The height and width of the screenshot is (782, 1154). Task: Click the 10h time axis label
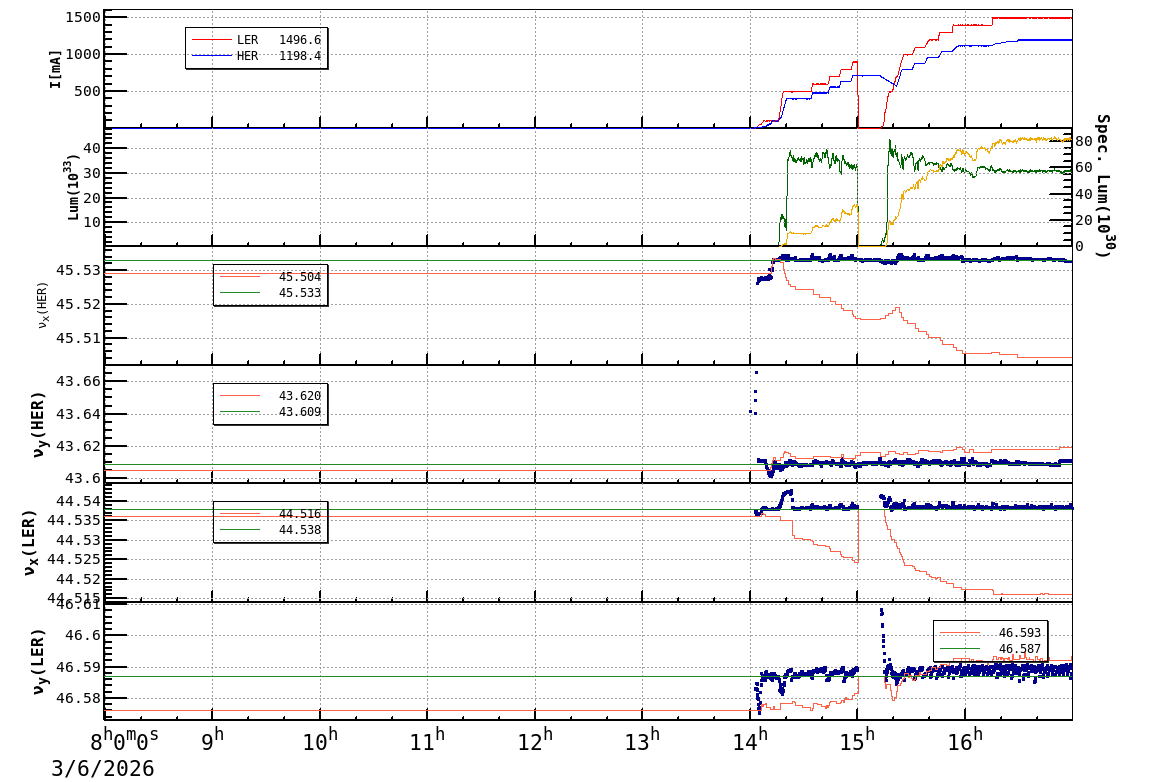click(321, 740)
